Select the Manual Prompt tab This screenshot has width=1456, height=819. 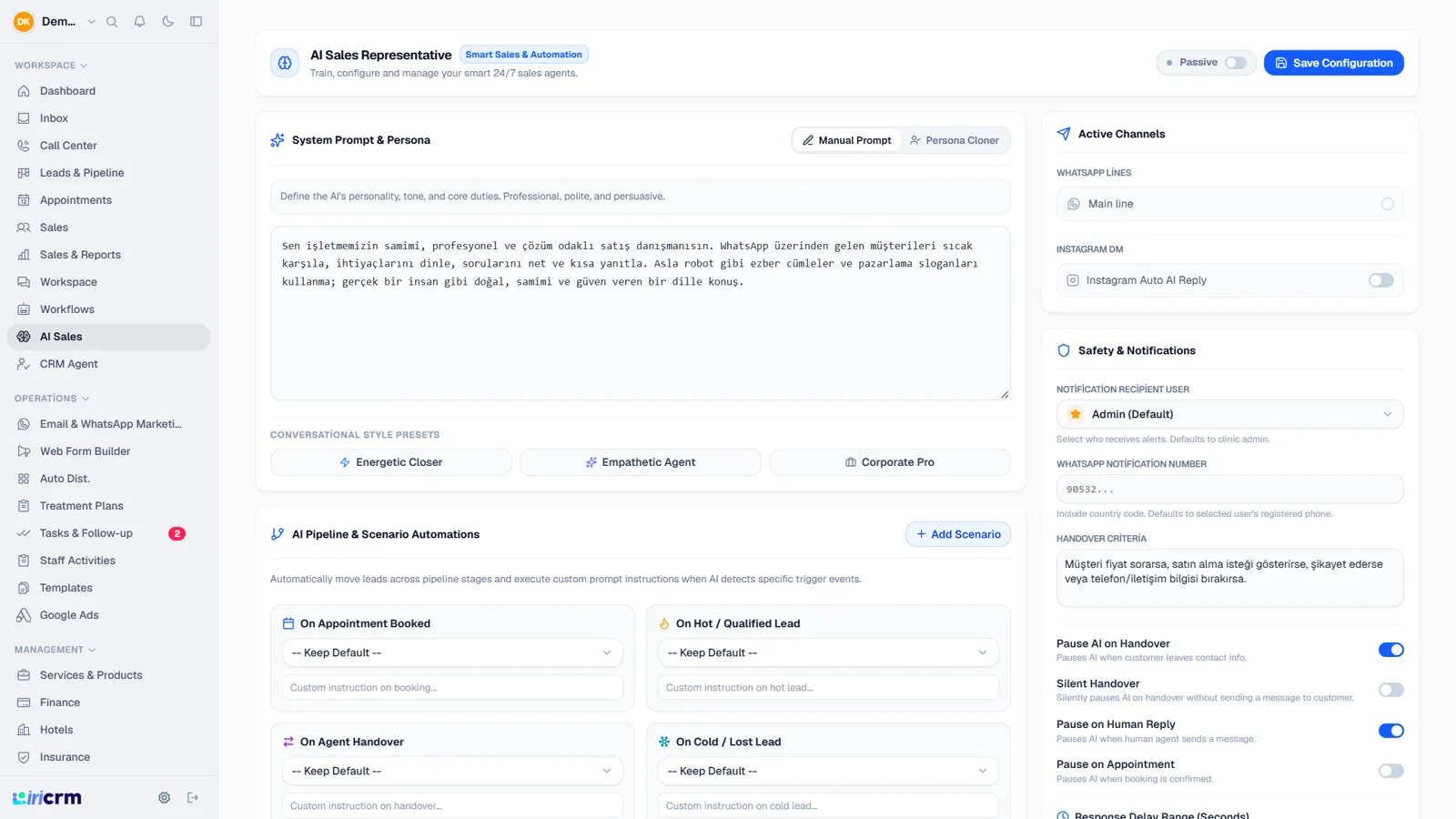[x=846, y=140]
